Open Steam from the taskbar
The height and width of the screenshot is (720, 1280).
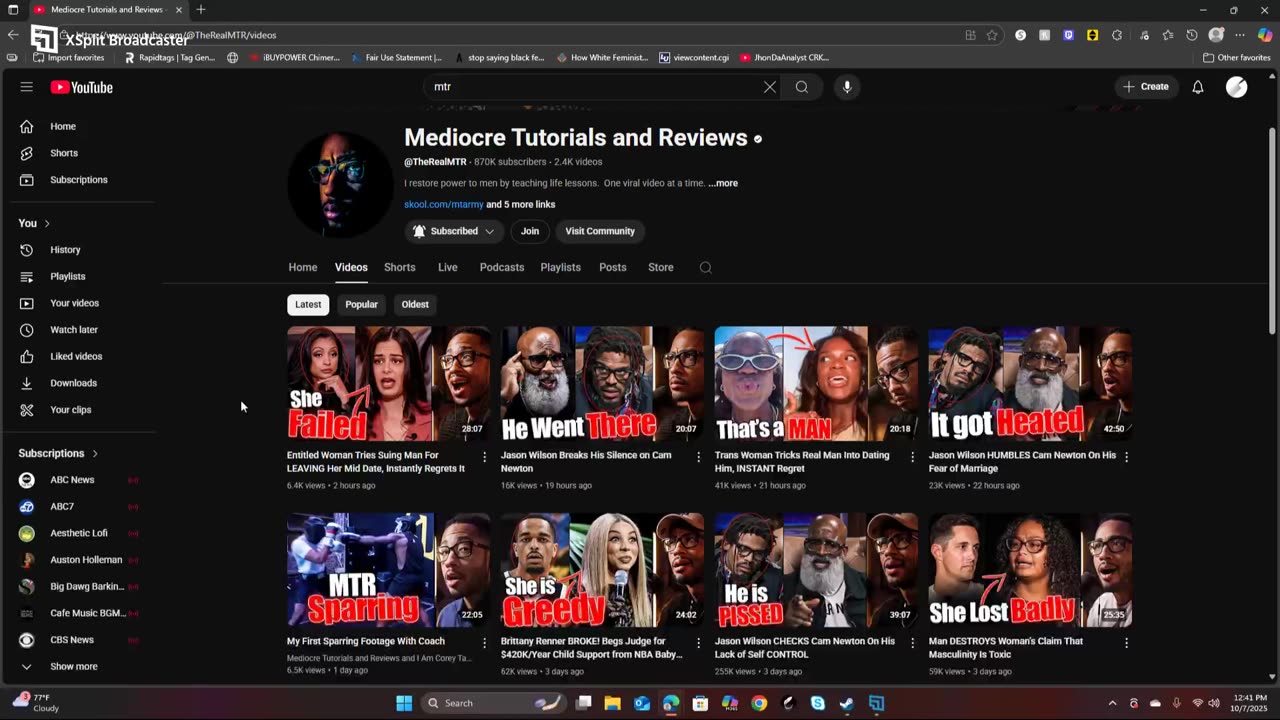click(847, 703)
